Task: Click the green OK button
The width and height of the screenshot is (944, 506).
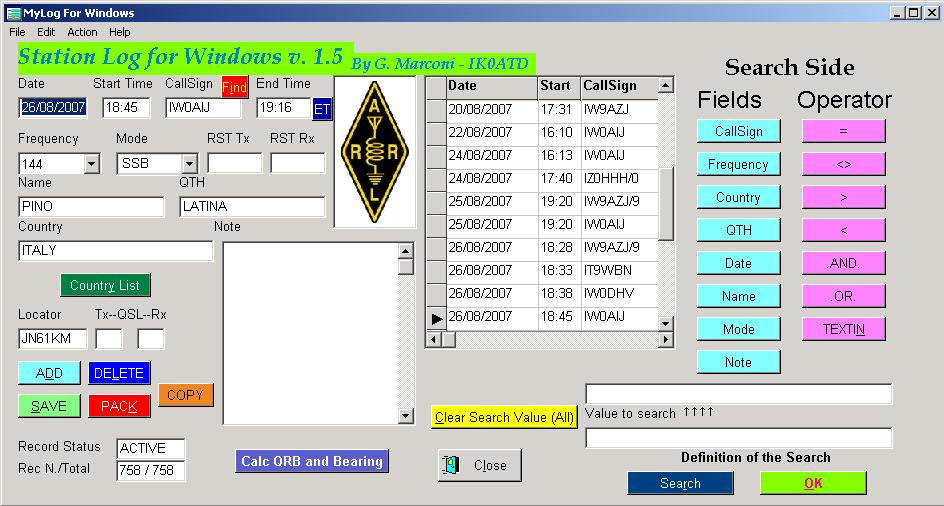Action: point(813,483)
